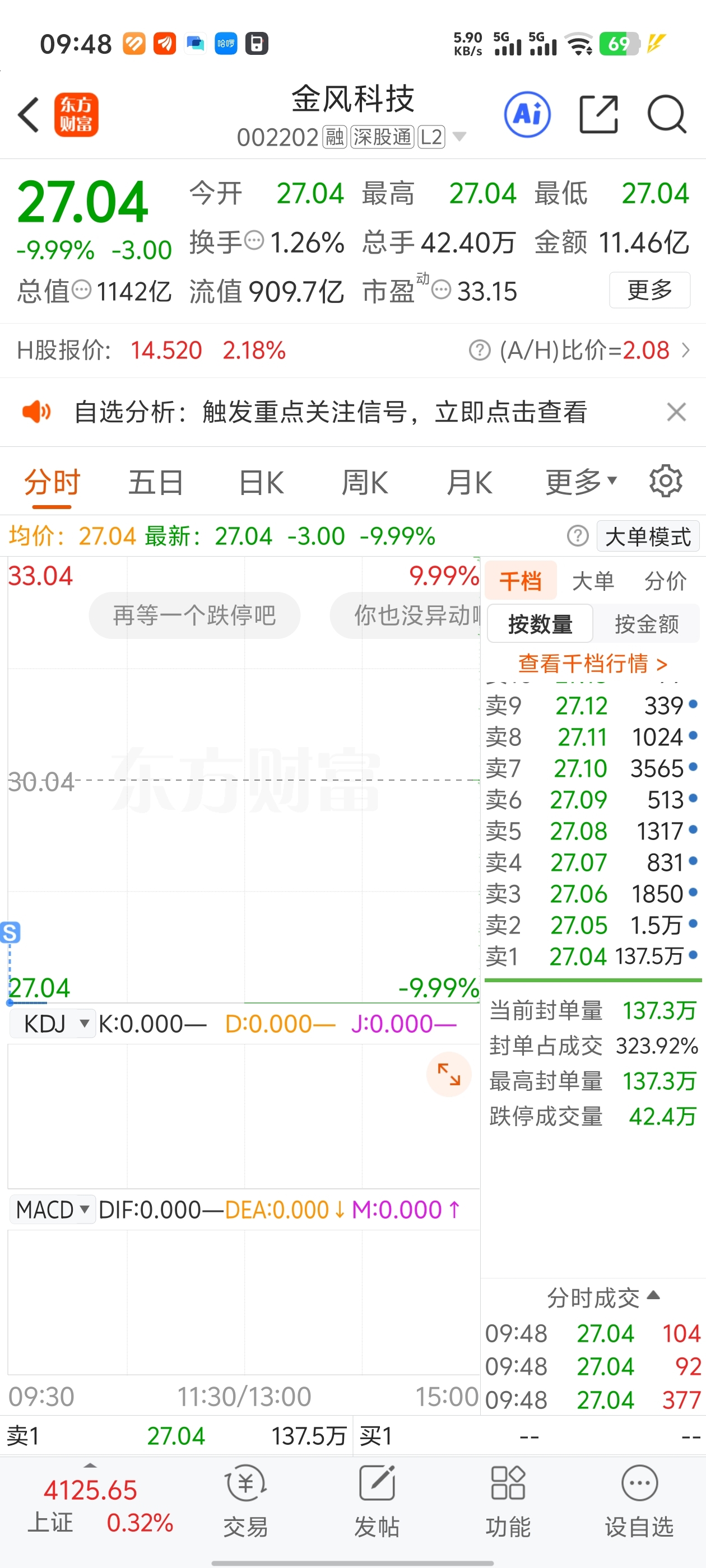The height and width of the screenshot is (1568, 706).
Task: Expand 上证 index bar arrow
Action: (x=90, y=1465)
